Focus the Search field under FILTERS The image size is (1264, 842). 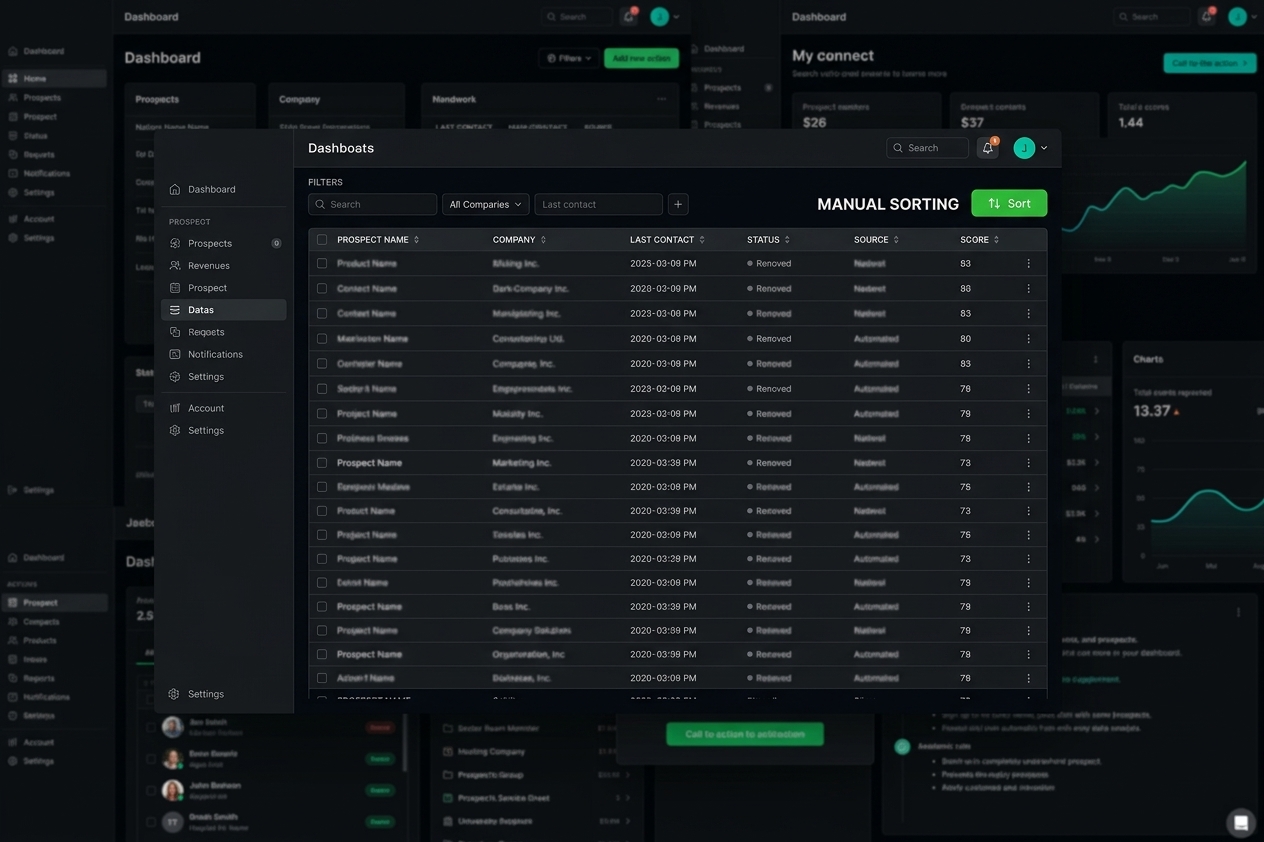click(372, 204)
